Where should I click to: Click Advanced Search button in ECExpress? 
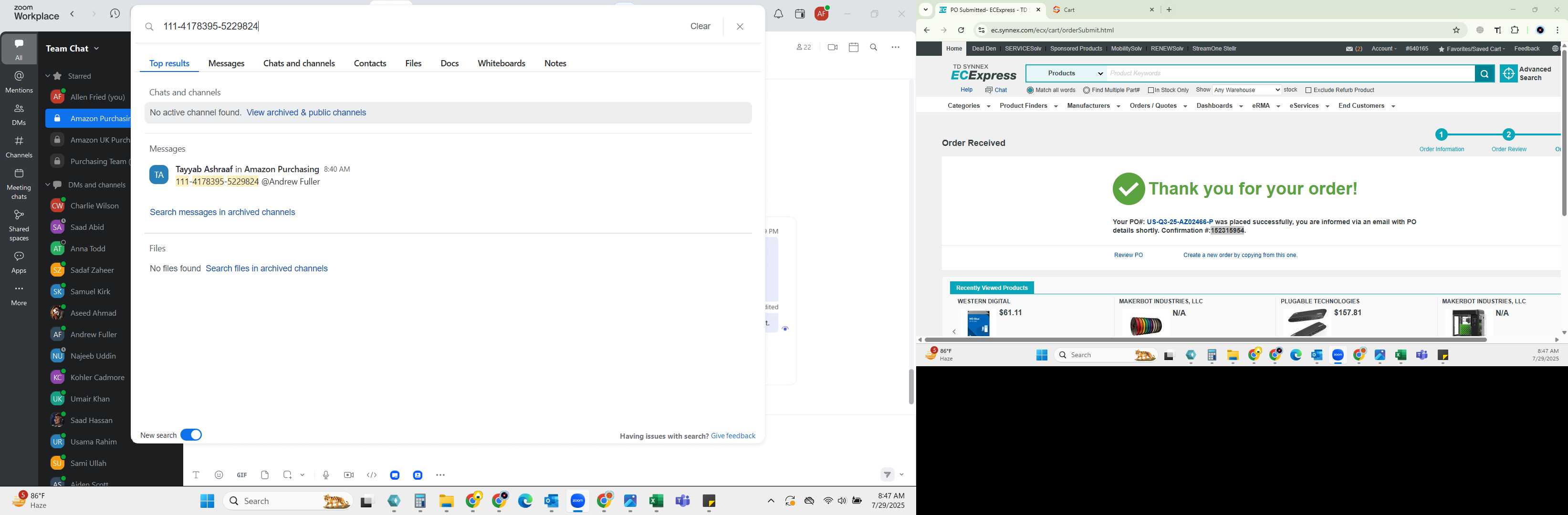point(1526,73)
